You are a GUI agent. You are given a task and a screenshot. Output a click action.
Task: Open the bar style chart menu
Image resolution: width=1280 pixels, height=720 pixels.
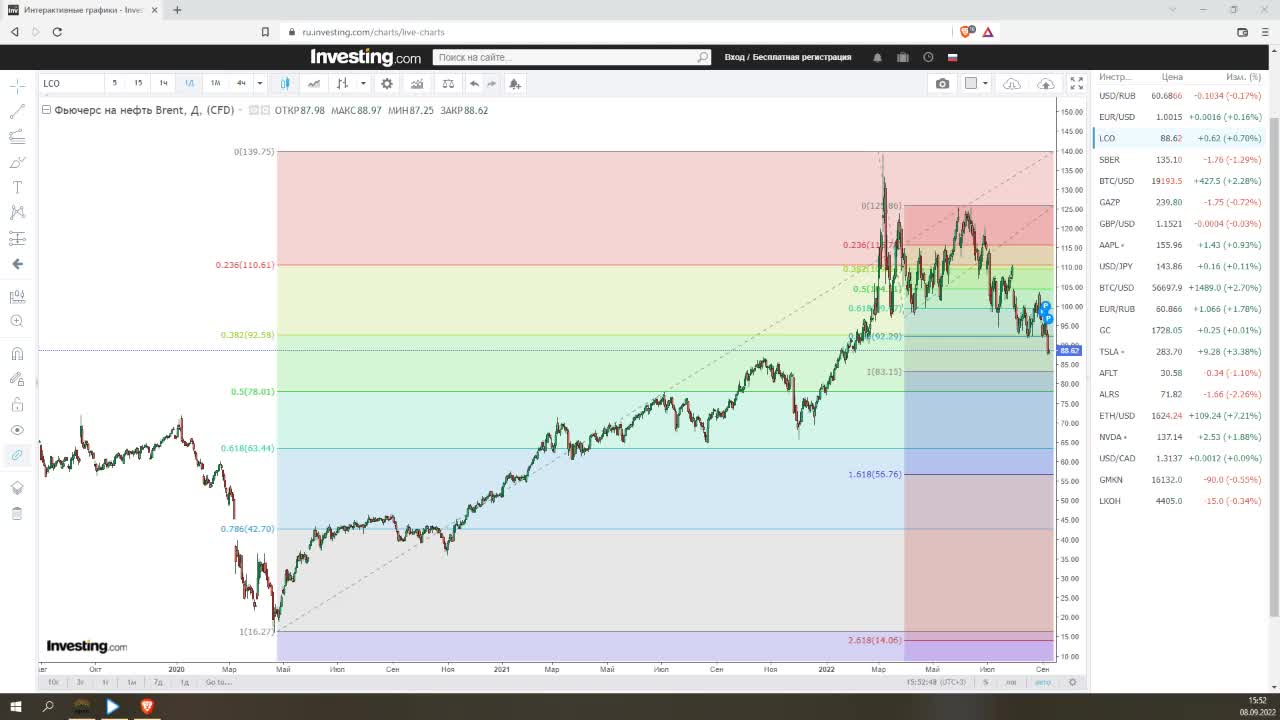coord(343,84)
